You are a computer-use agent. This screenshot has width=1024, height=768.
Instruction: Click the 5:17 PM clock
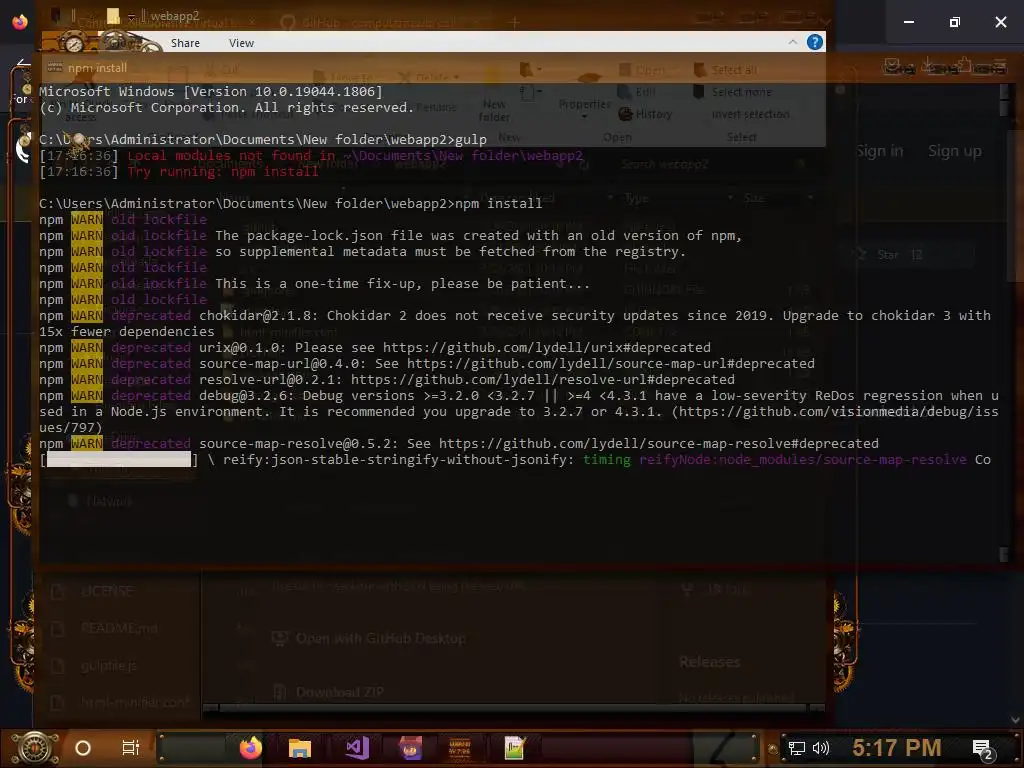click(897, 748)
